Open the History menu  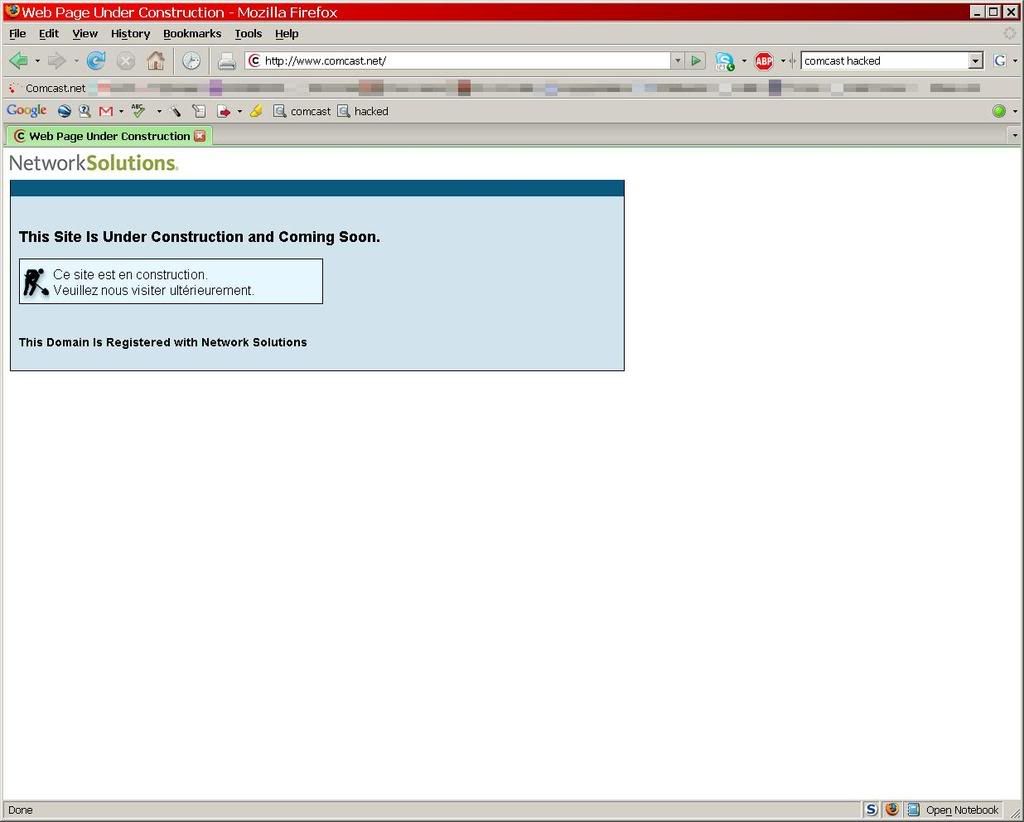pyautogui.click(x=131, y=34)
